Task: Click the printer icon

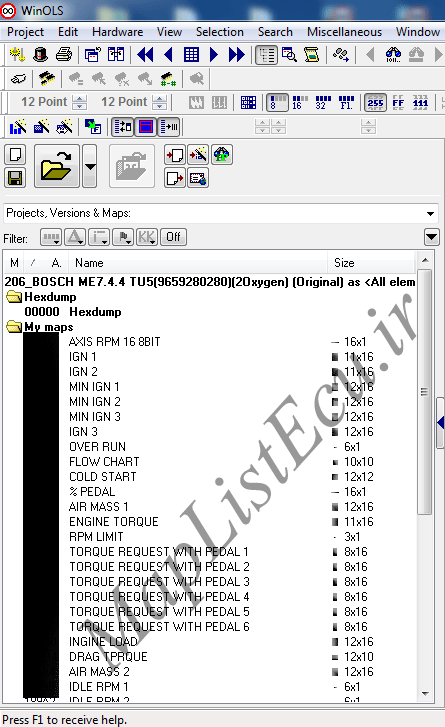Action: click(64, 55)
